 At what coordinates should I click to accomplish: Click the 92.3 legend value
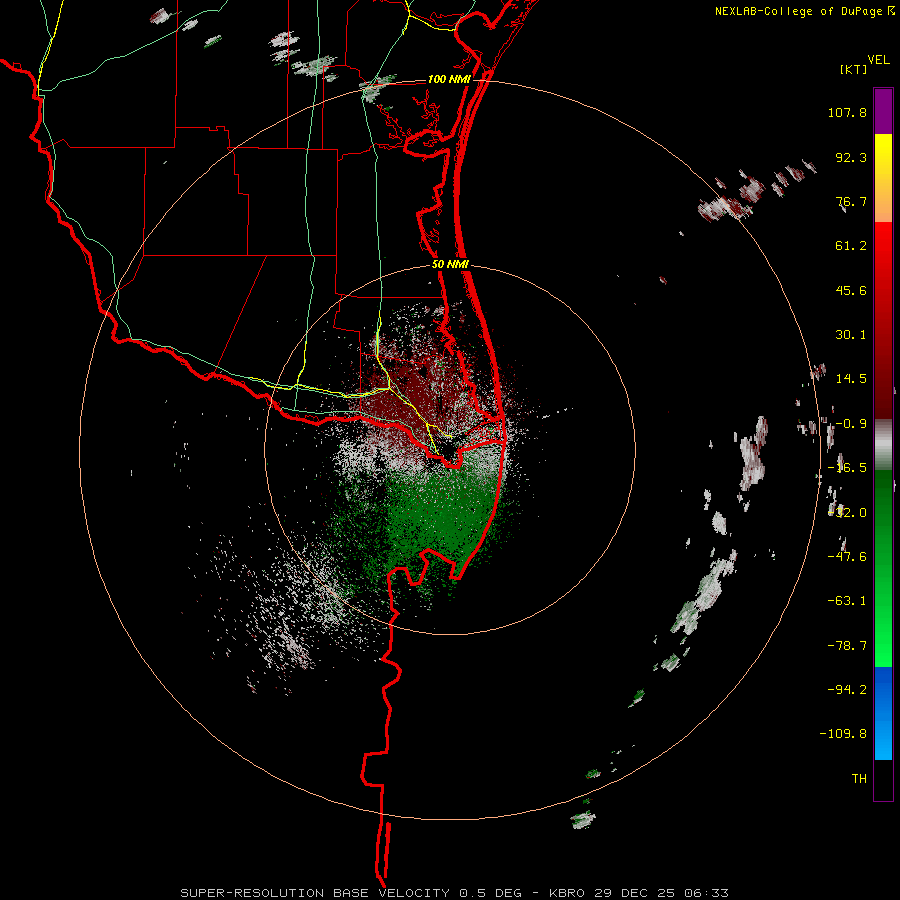pyautogui.click(x=851, y=157)
